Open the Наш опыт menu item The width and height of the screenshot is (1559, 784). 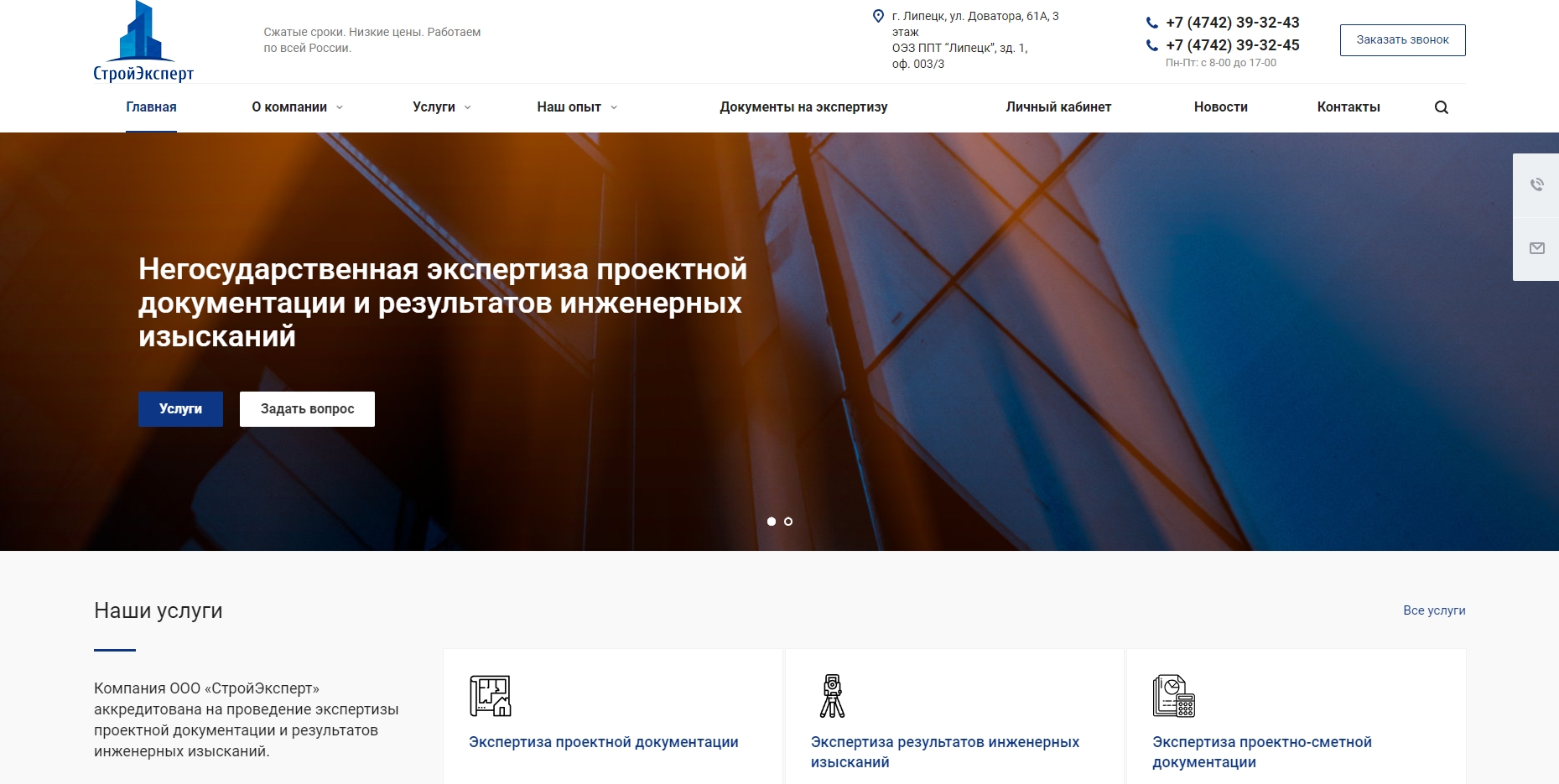point(569,107)
